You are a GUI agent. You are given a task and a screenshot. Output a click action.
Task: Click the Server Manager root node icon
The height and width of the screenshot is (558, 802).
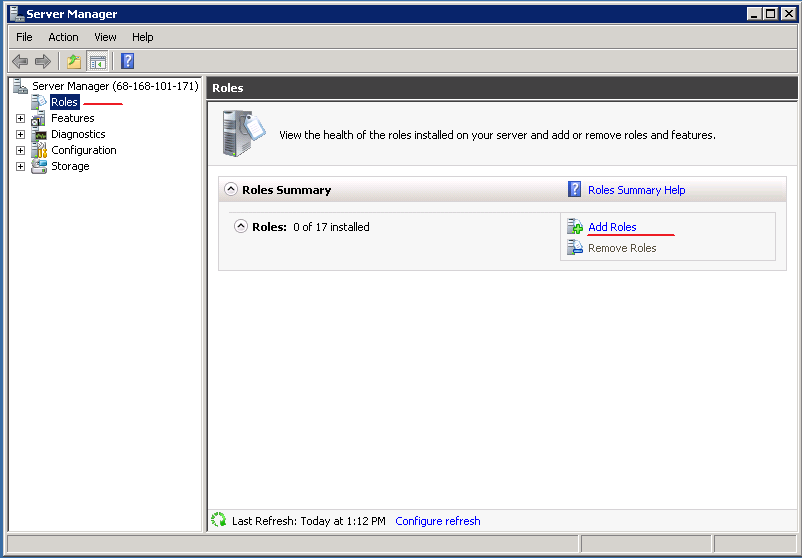[x=20, y=86]
